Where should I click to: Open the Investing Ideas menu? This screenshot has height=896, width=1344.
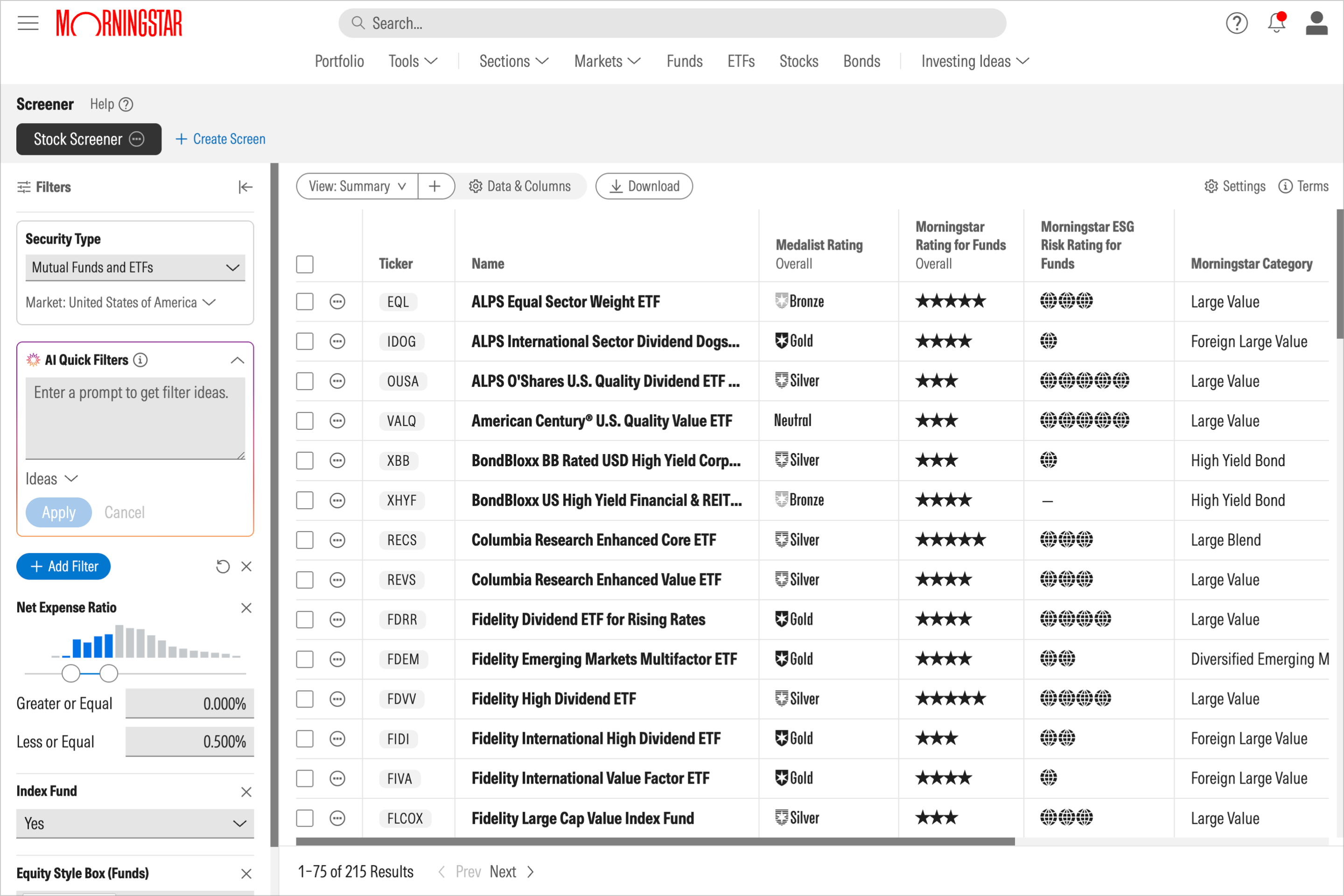click(975, 61)
